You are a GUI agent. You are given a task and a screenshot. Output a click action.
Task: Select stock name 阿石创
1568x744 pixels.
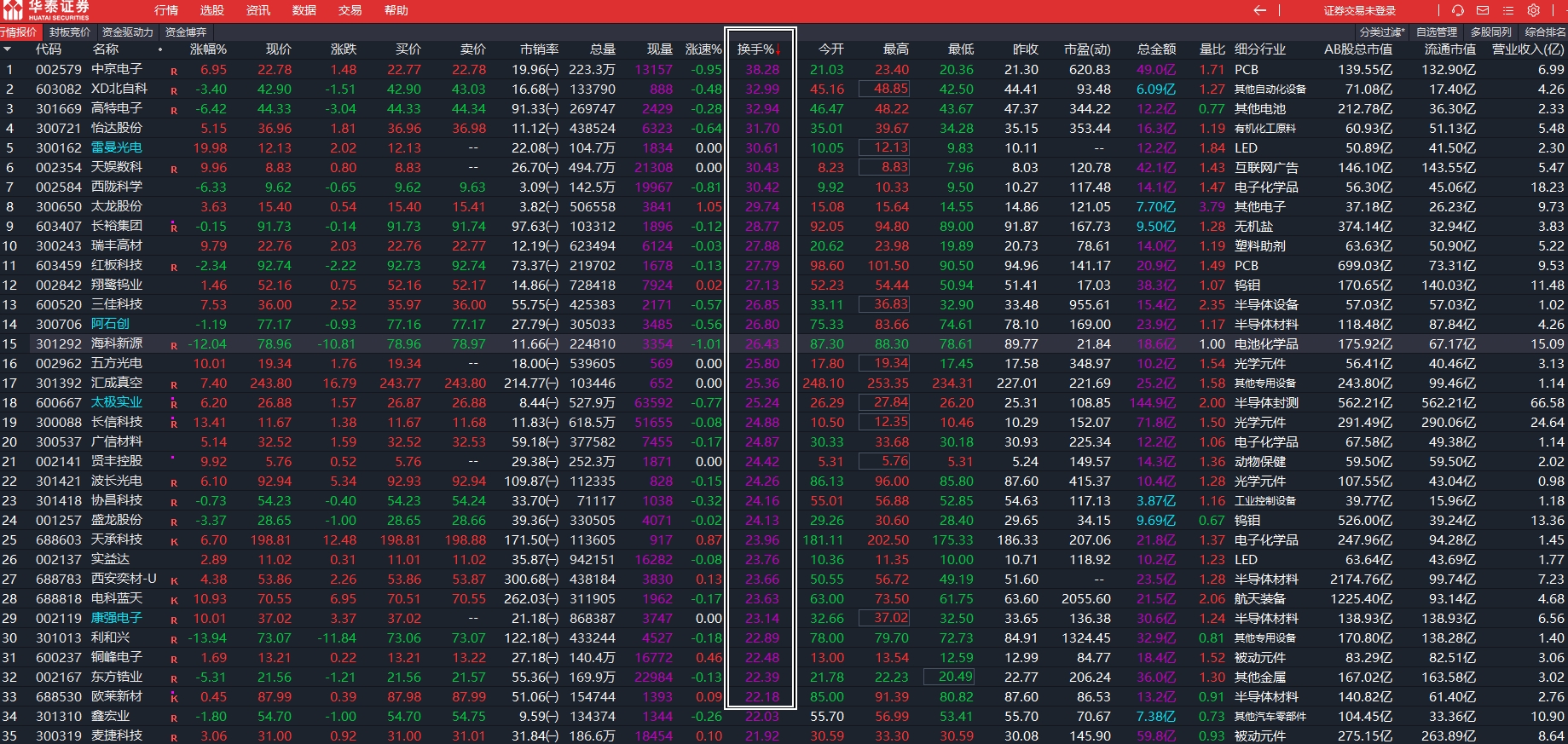pos(110,324)
